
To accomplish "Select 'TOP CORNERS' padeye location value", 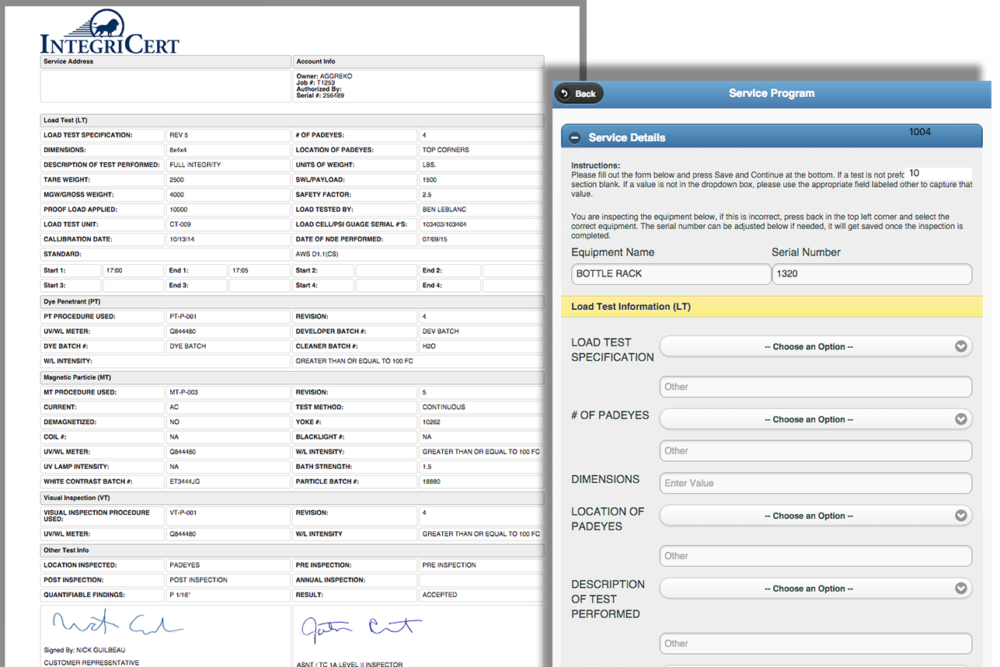I will click(x=445, y=150).
